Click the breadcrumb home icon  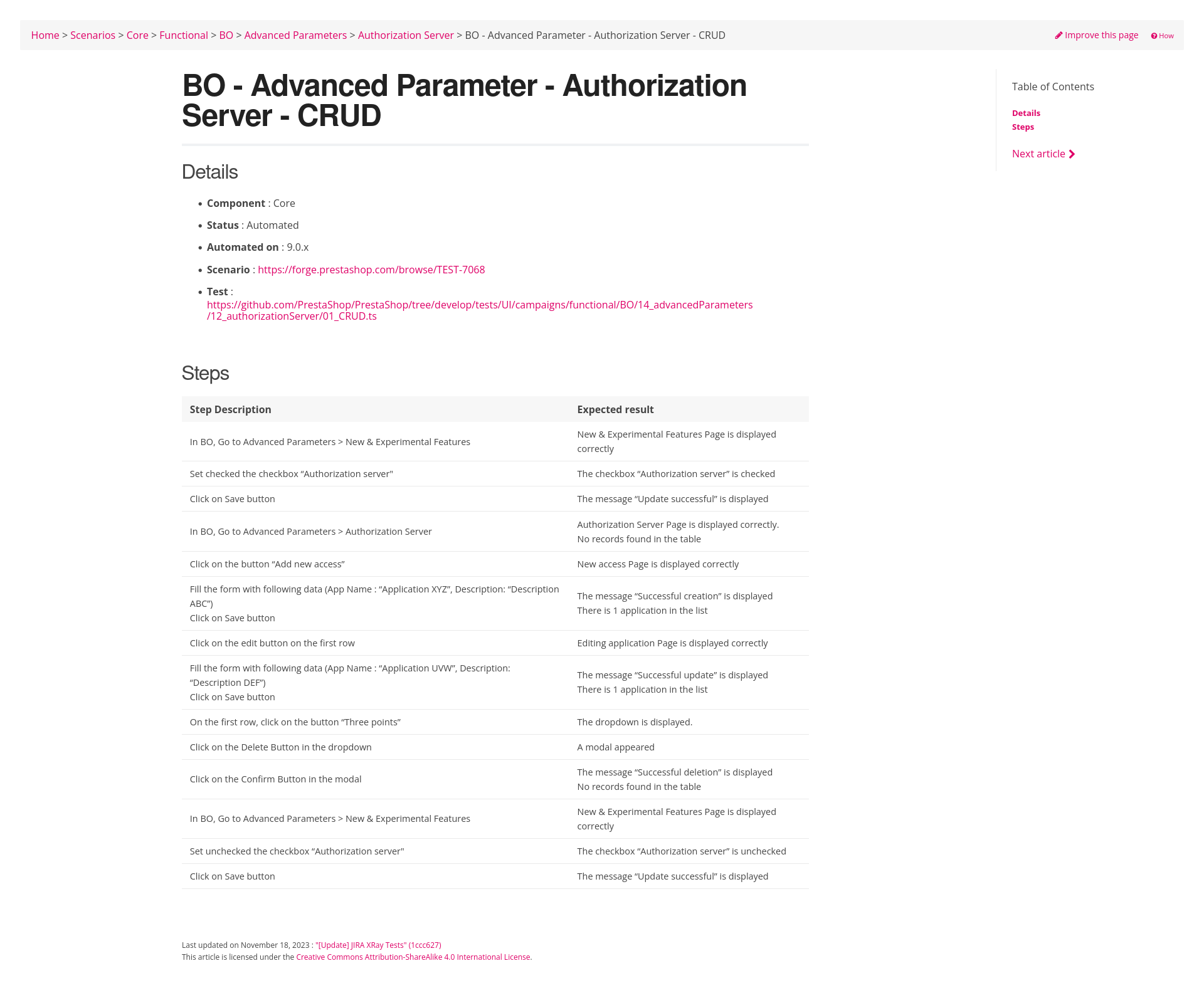[44, 35]
